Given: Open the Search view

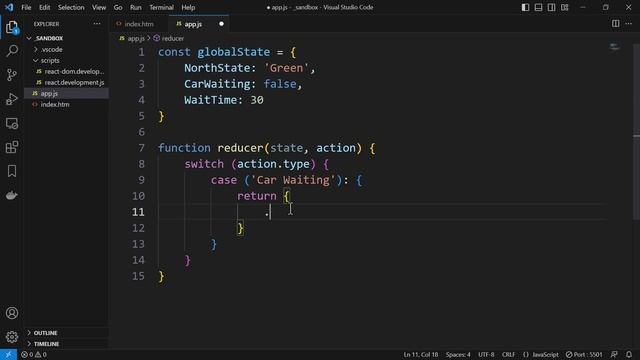Looking at the screenshot, I should coord(12,51).
